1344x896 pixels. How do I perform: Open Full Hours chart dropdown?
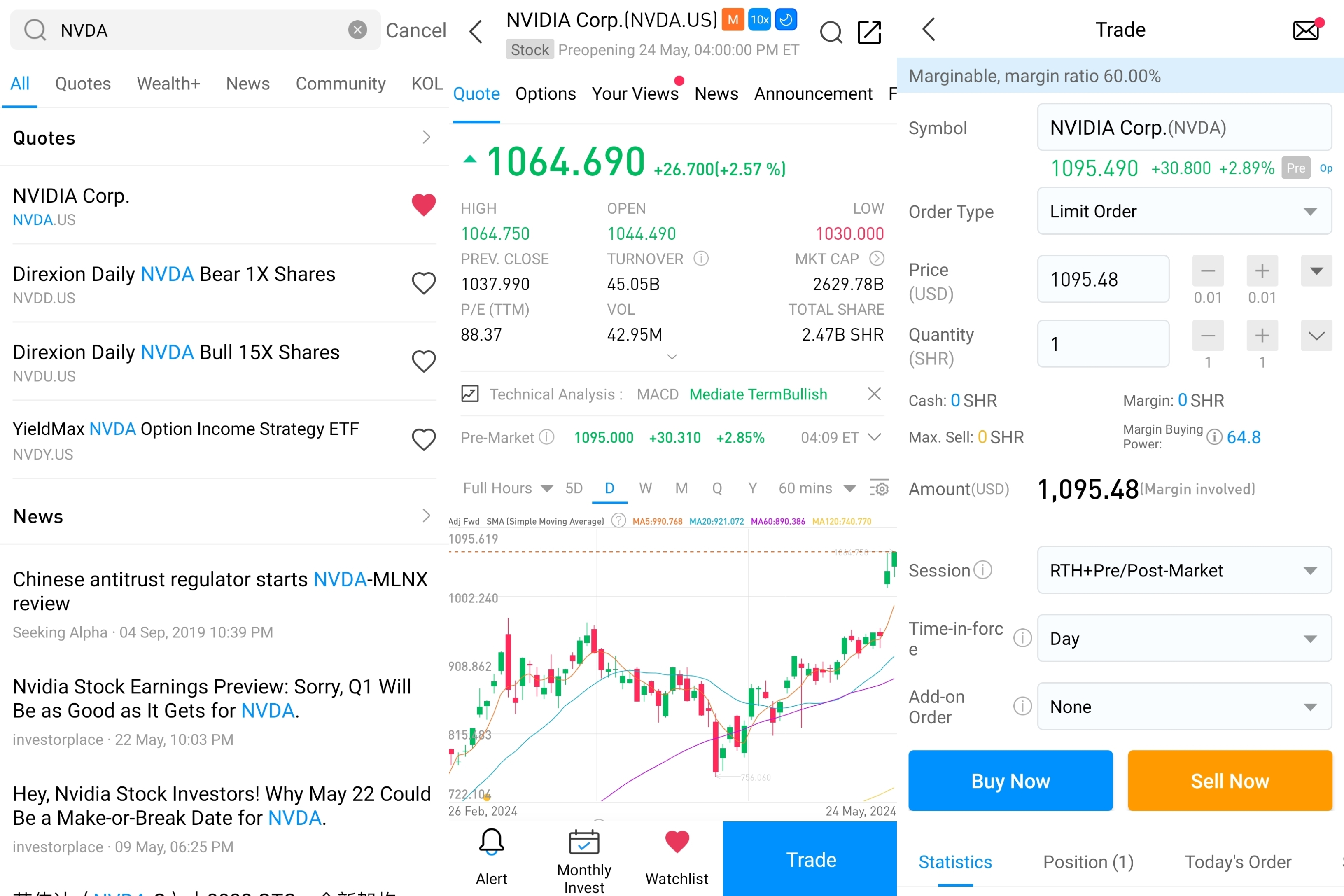click(507, 488)
